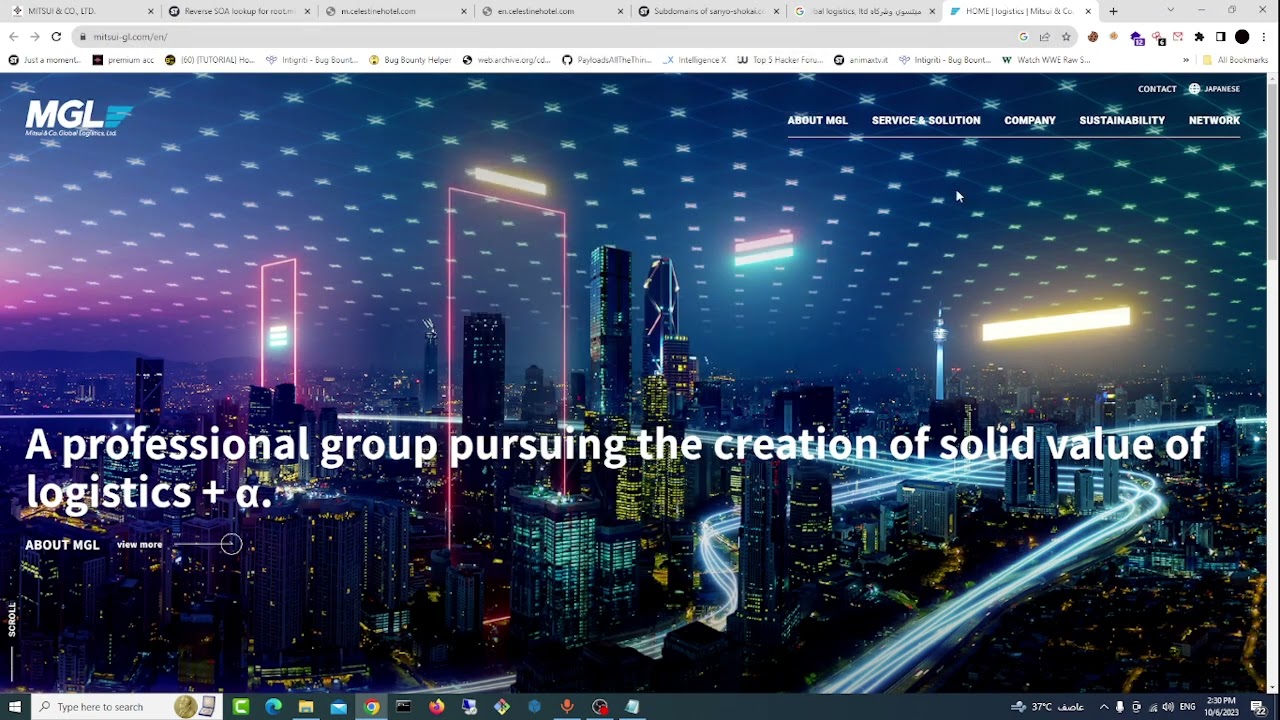Viewport: 1280px width, 720px height.
Task: Open the dark brown cookie extension icon
Action: (x=1093, y=37)
